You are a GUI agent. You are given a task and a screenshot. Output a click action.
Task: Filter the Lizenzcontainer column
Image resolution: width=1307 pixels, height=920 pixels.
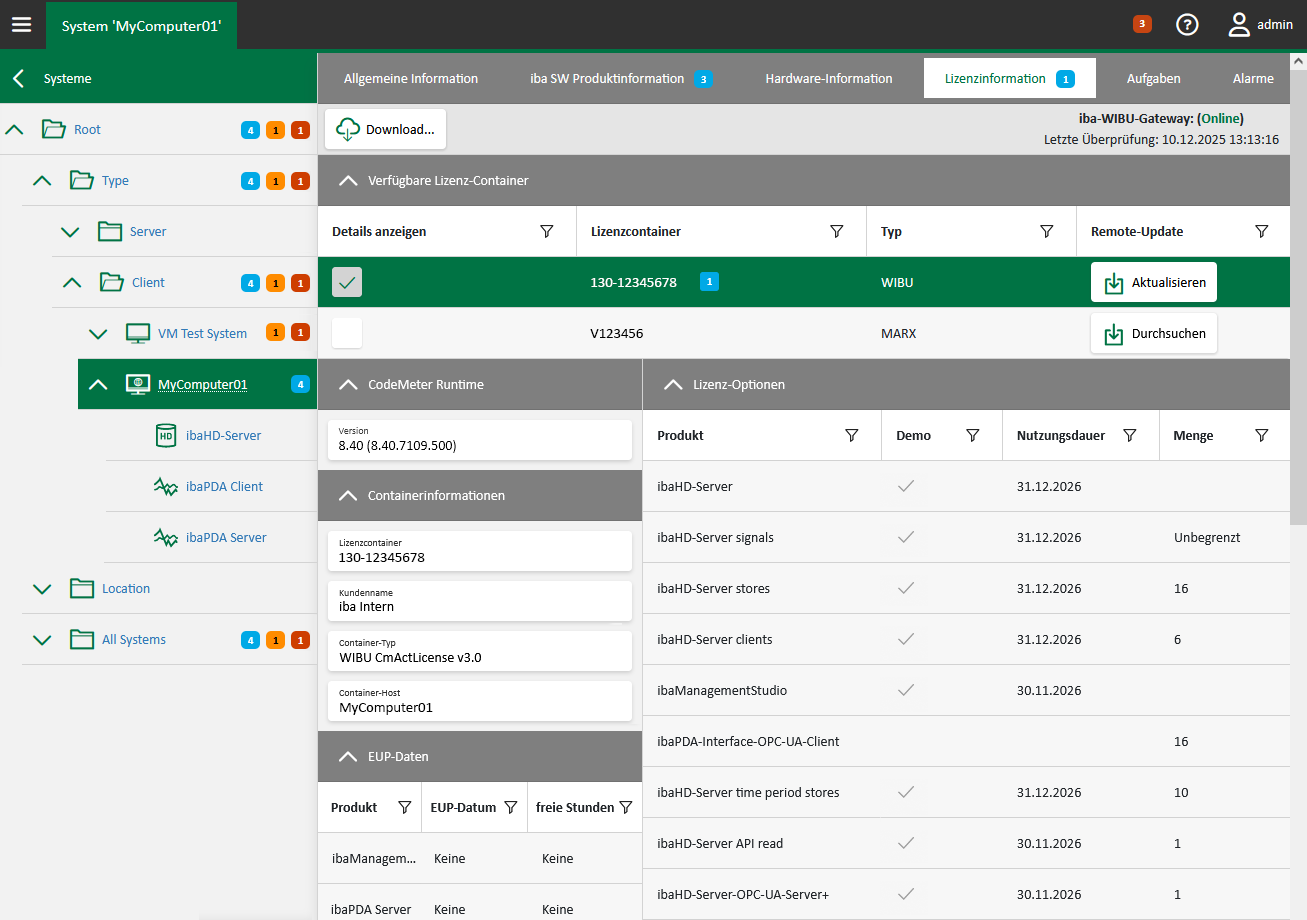(x=837, y=231)
